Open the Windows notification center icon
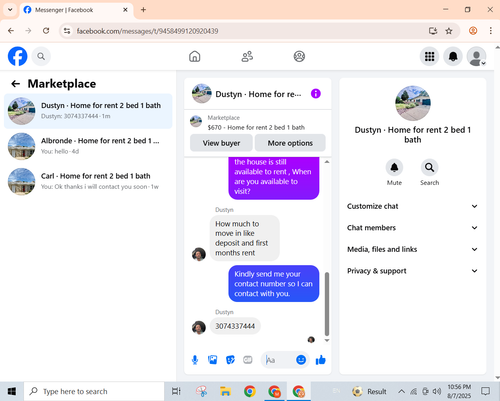The image size is (500, 401). point(485,391)
